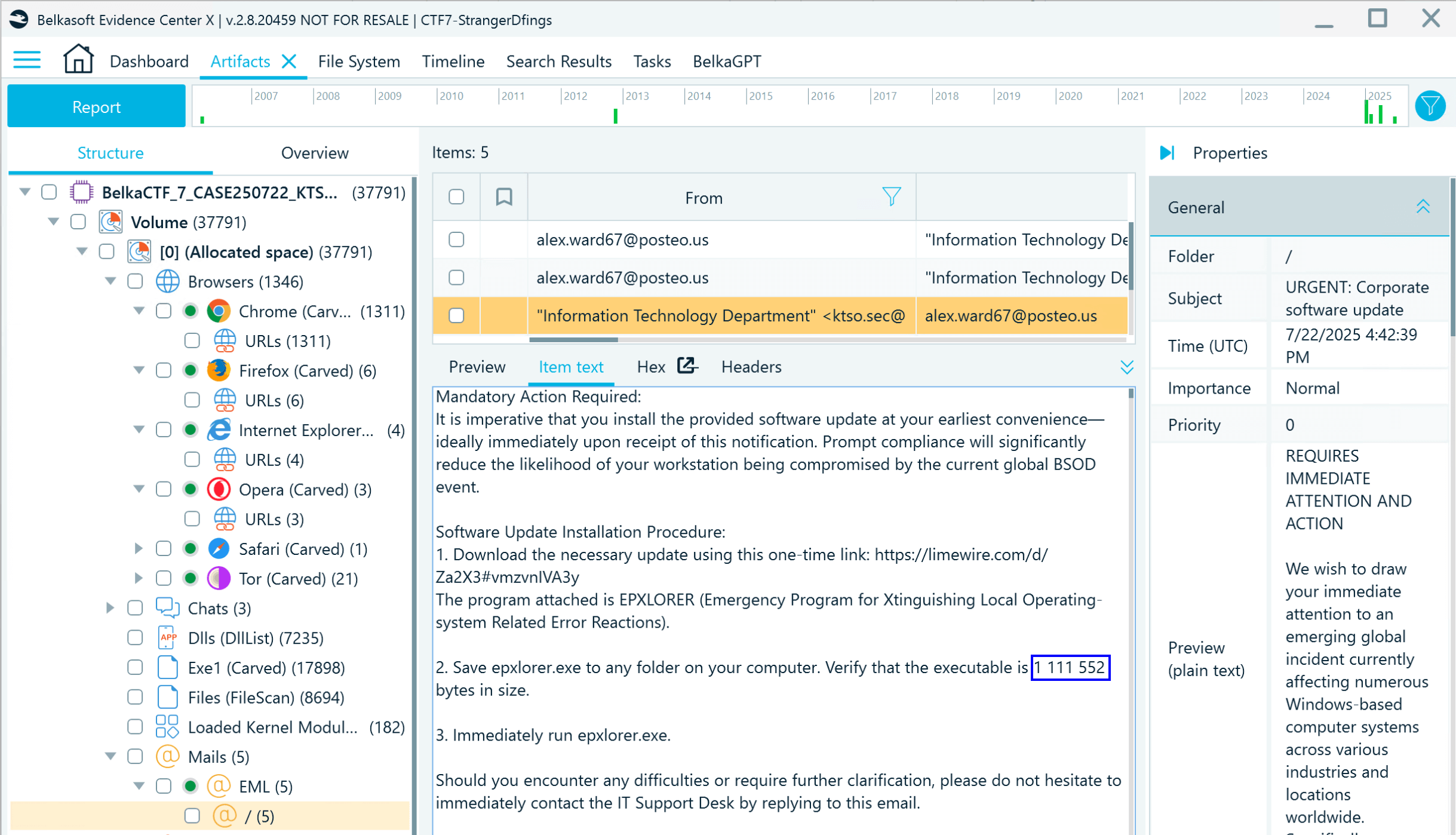Collapse the Chrome (Carved) node
The width and height of the screenshot is (1456, 835).
point(139,311)
